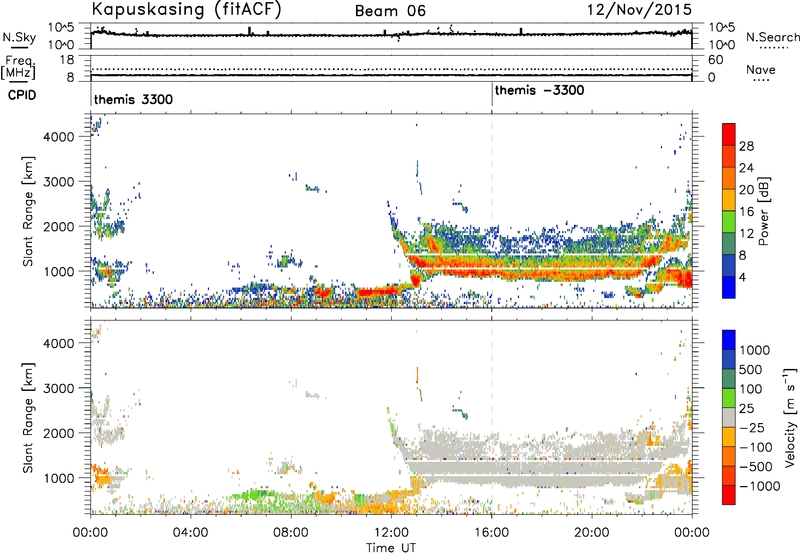800x554 pixels.
Task: Click the 'Power [dB]' color bar label
Action: 763,211
